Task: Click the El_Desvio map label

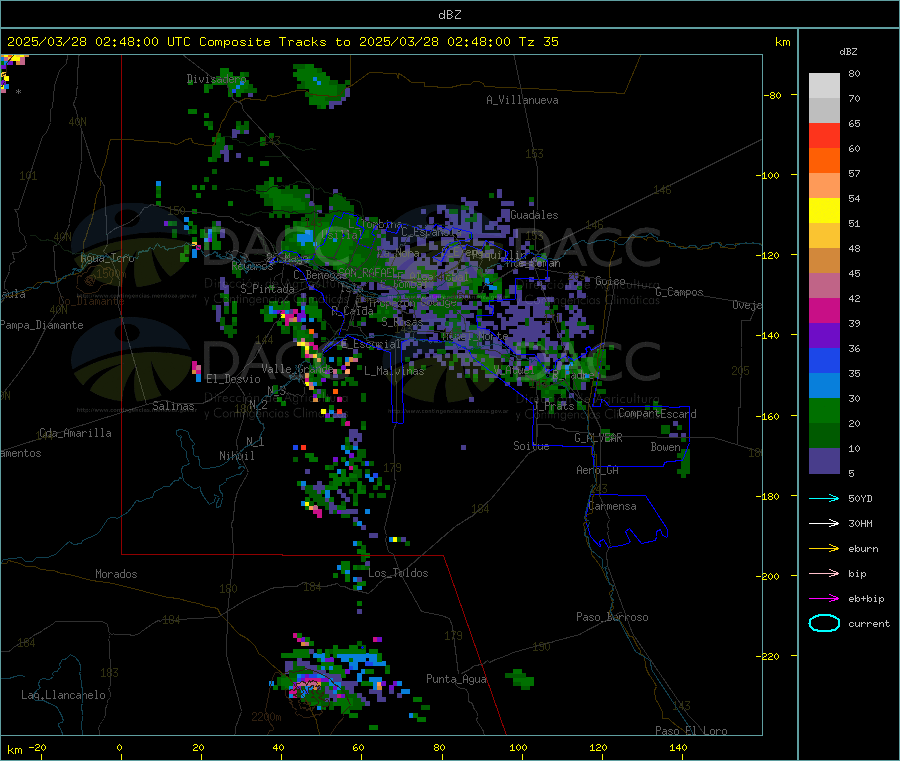Action: click(233, 379)
